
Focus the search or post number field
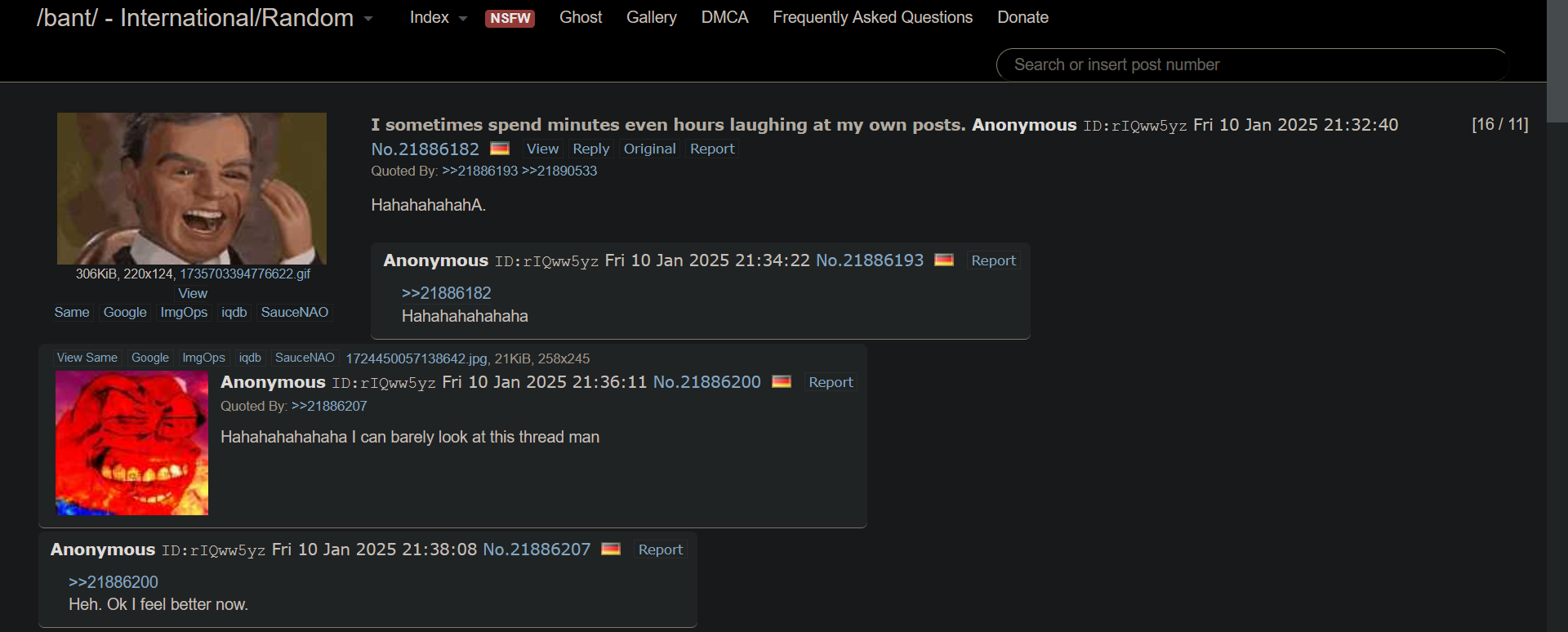(x=1252, y=65)
